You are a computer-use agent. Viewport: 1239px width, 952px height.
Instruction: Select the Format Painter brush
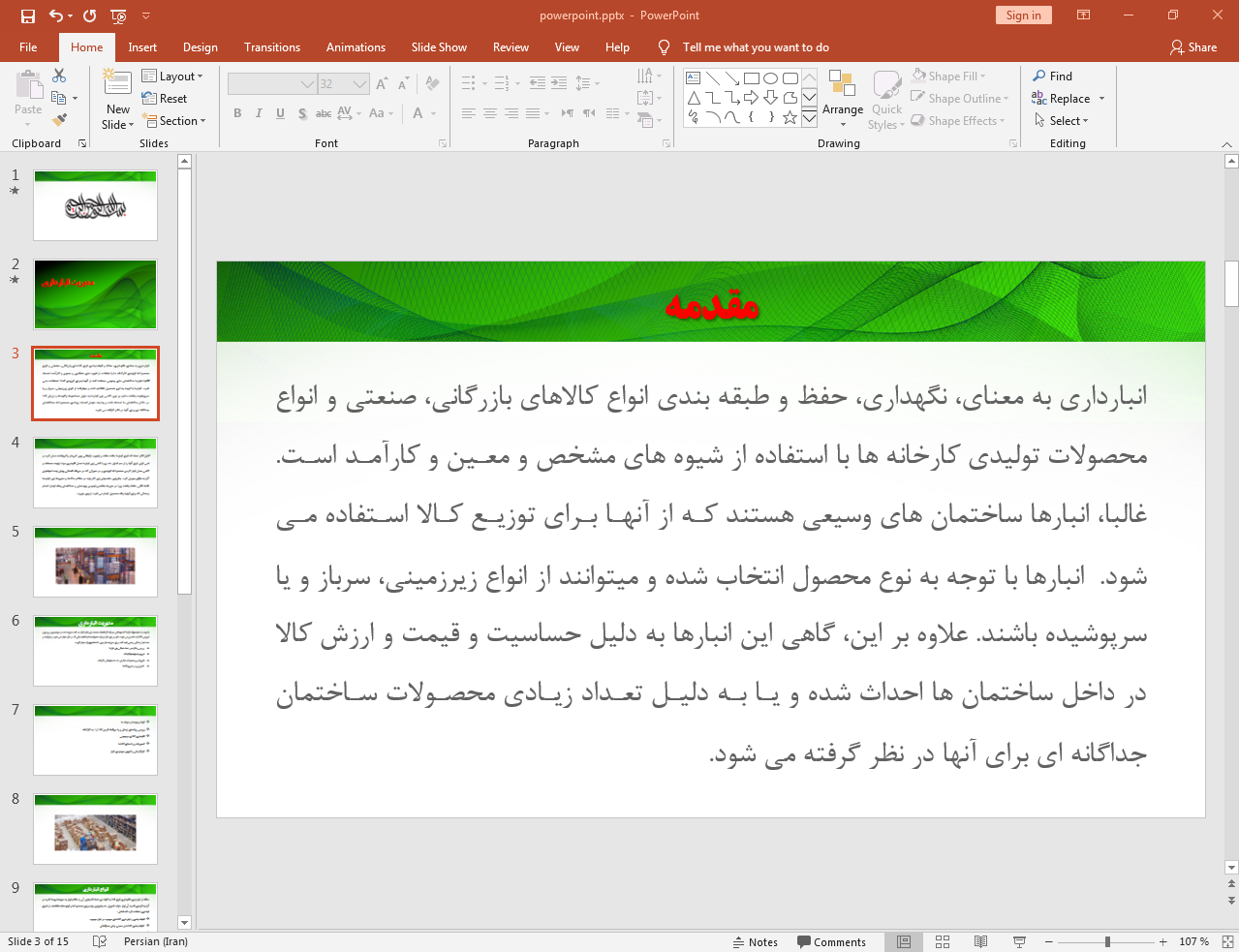[x=59, y=120]
